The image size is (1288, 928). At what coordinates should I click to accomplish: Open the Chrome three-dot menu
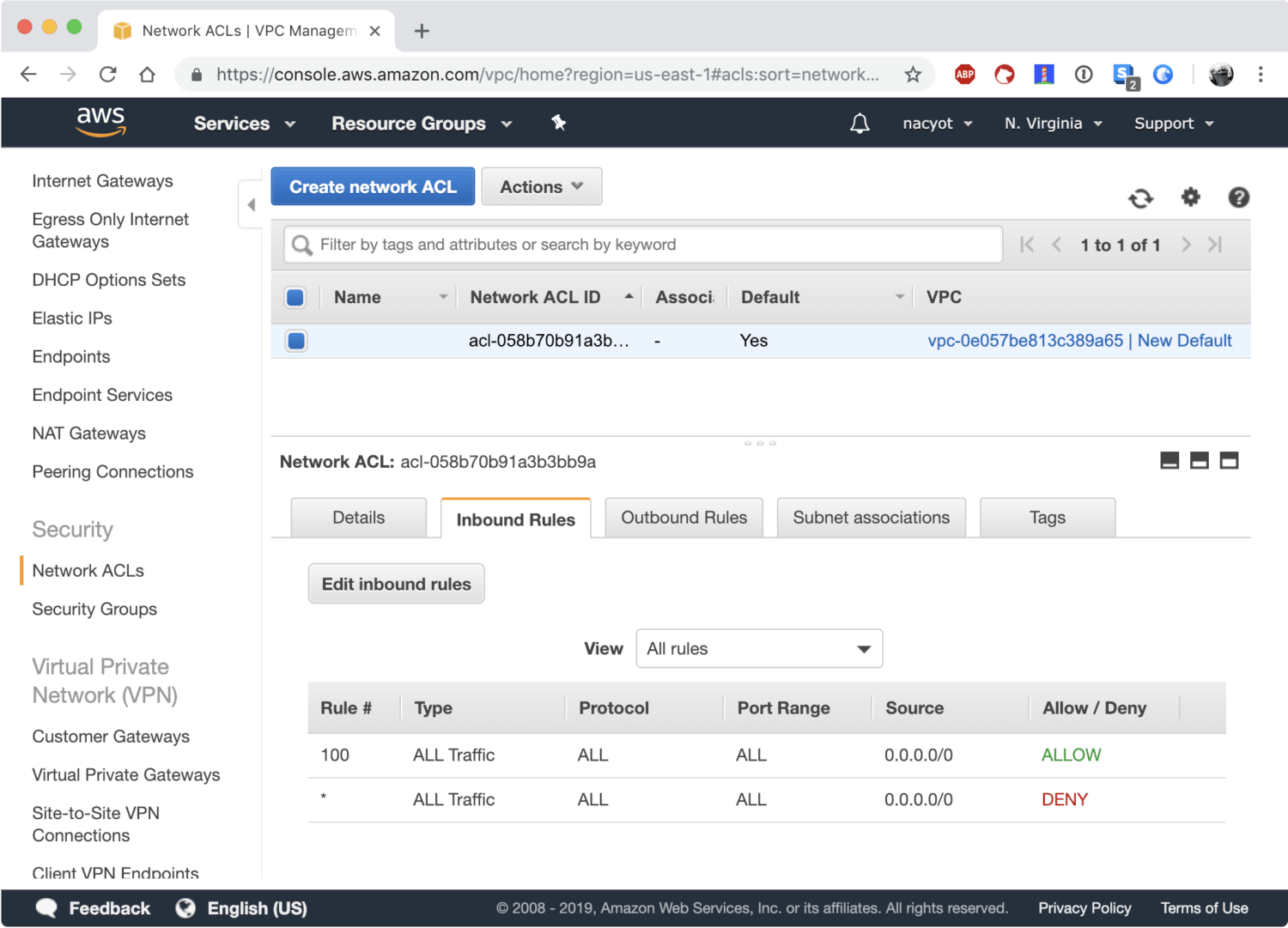coord(1261,75)
